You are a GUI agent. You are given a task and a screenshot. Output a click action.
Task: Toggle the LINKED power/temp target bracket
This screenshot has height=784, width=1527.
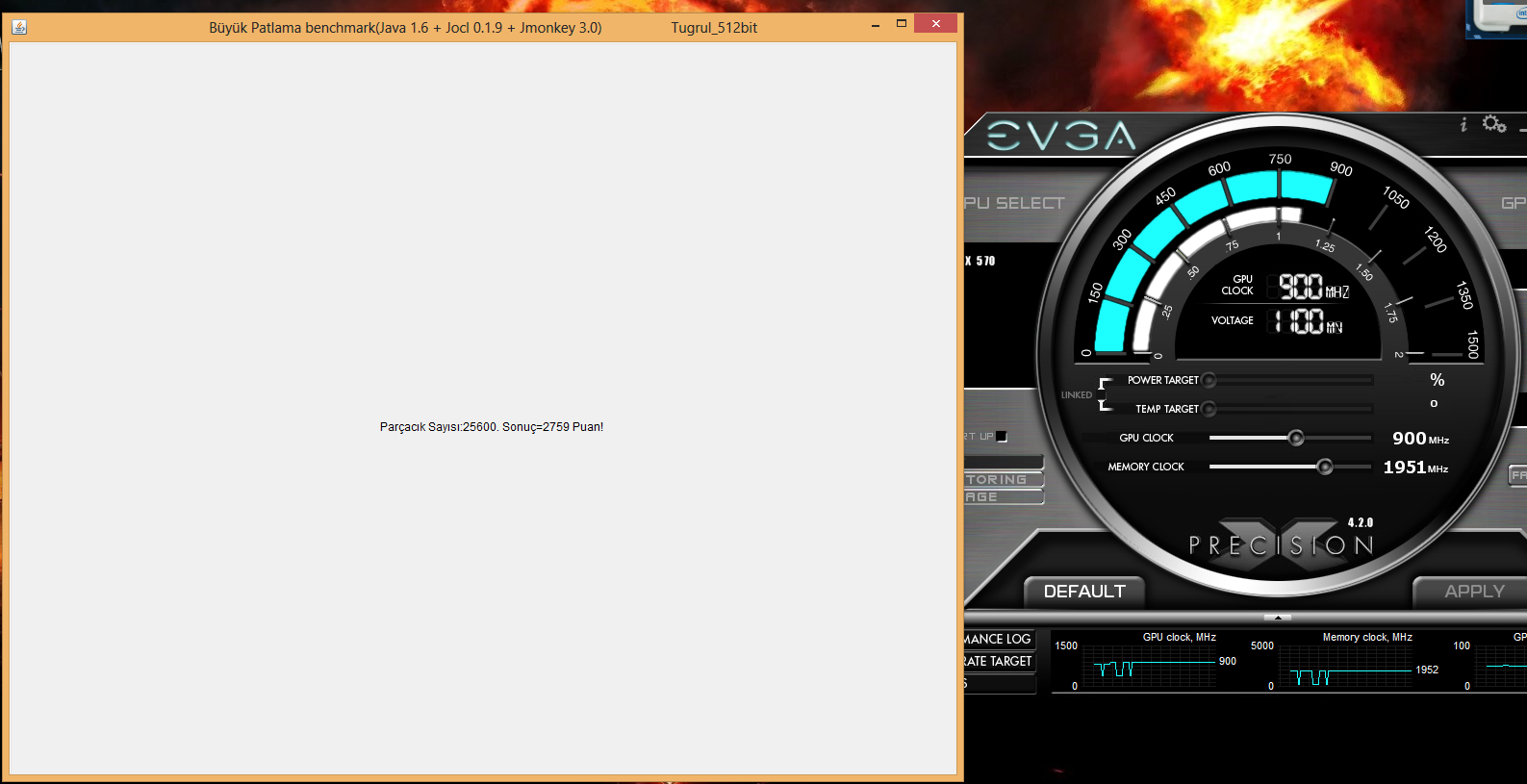coord(1105,394)
